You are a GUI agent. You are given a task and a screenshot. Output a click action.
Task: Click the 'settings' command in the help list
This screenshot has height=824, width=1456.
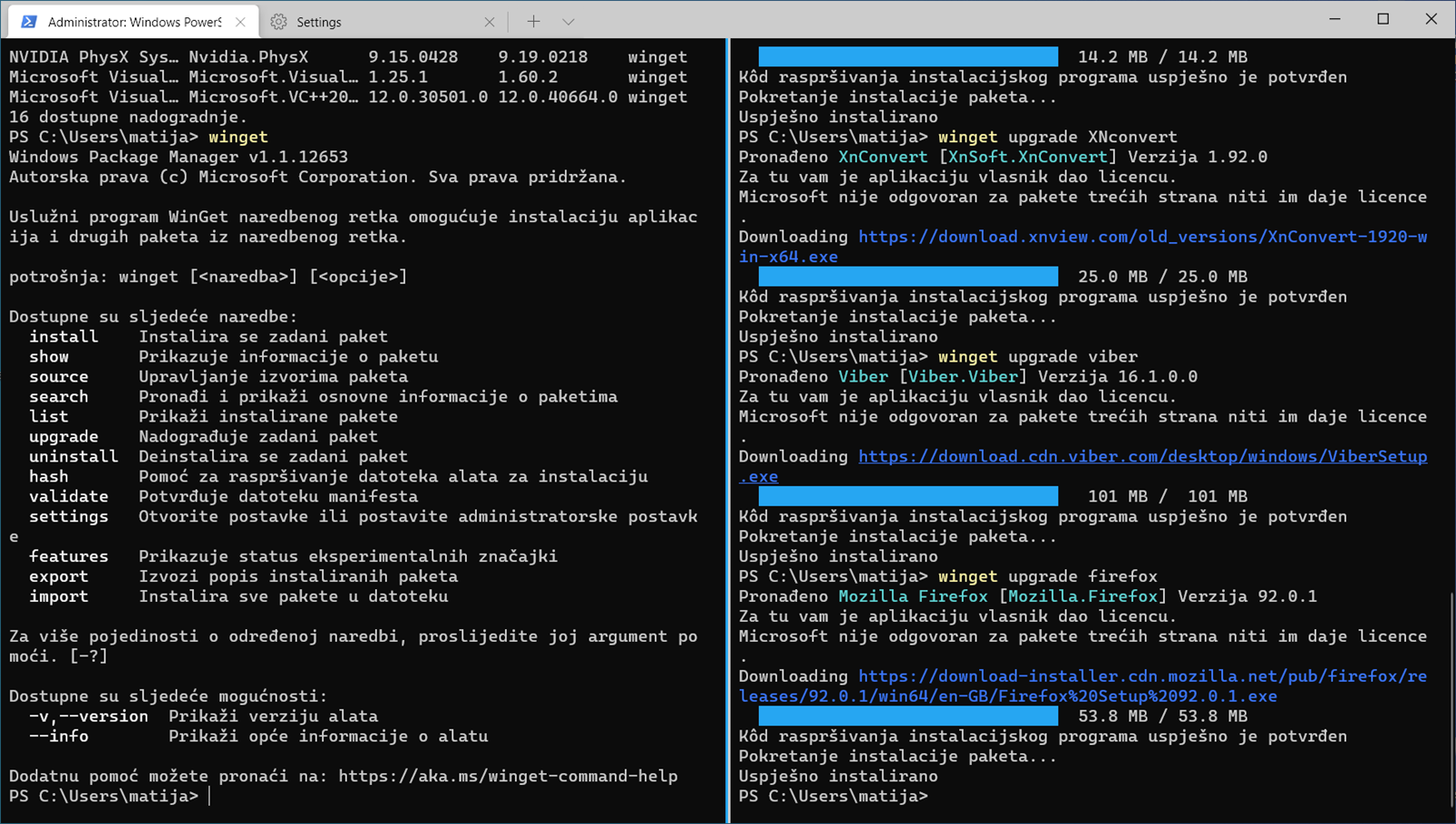click(x=69, y=516)
